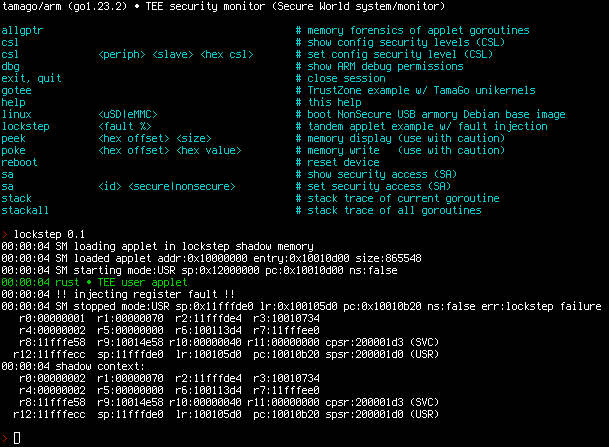Screen dimensions: 609x447
Task: Select the 'reboot' command text
Action: pos(19,162)
